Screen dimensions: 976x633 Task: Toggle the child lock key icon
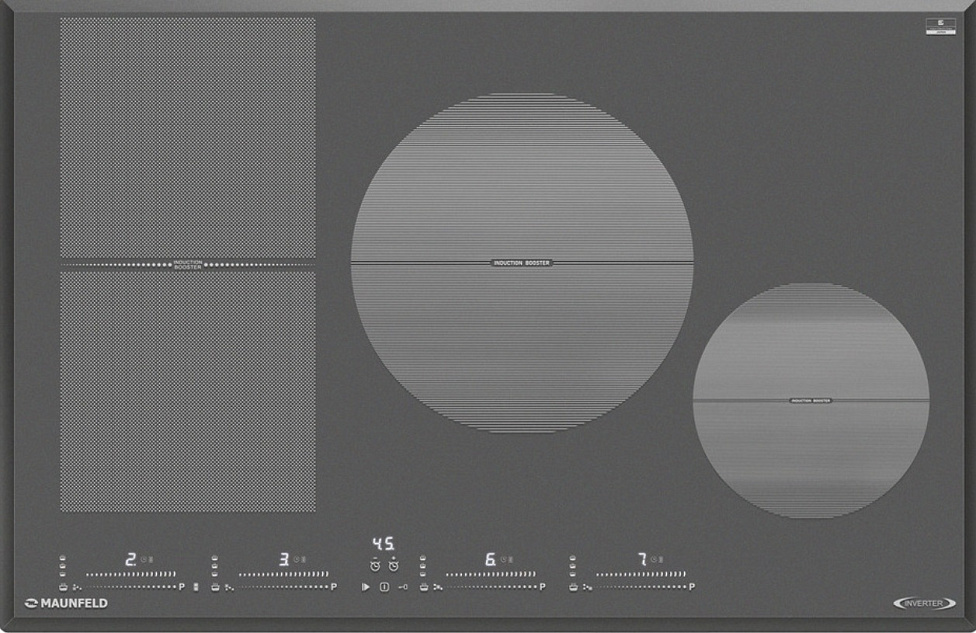402,587
